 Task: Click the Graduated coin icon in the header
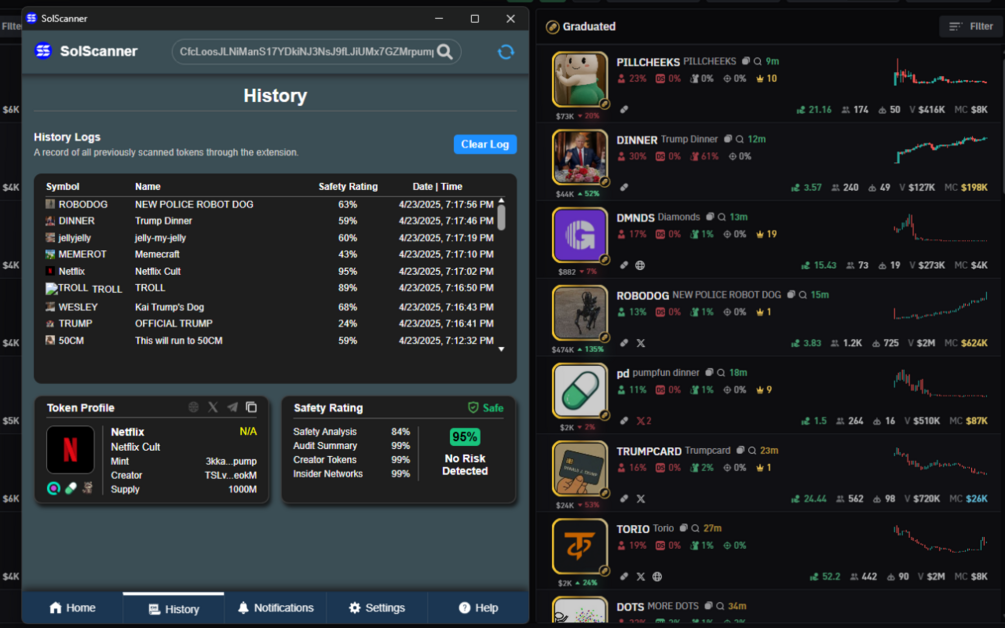[x=552, y=27]
